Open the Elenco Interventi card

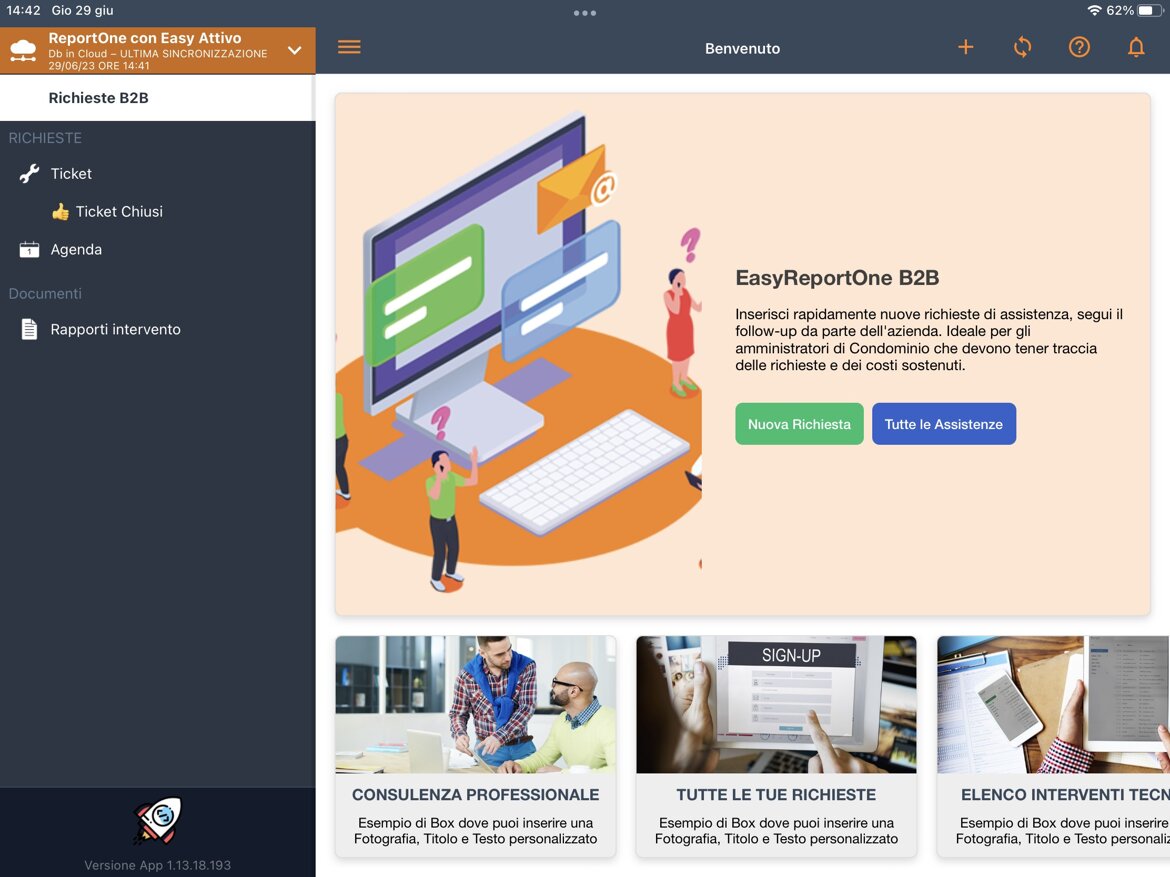pyautogui.click(x=1052, y=745)
